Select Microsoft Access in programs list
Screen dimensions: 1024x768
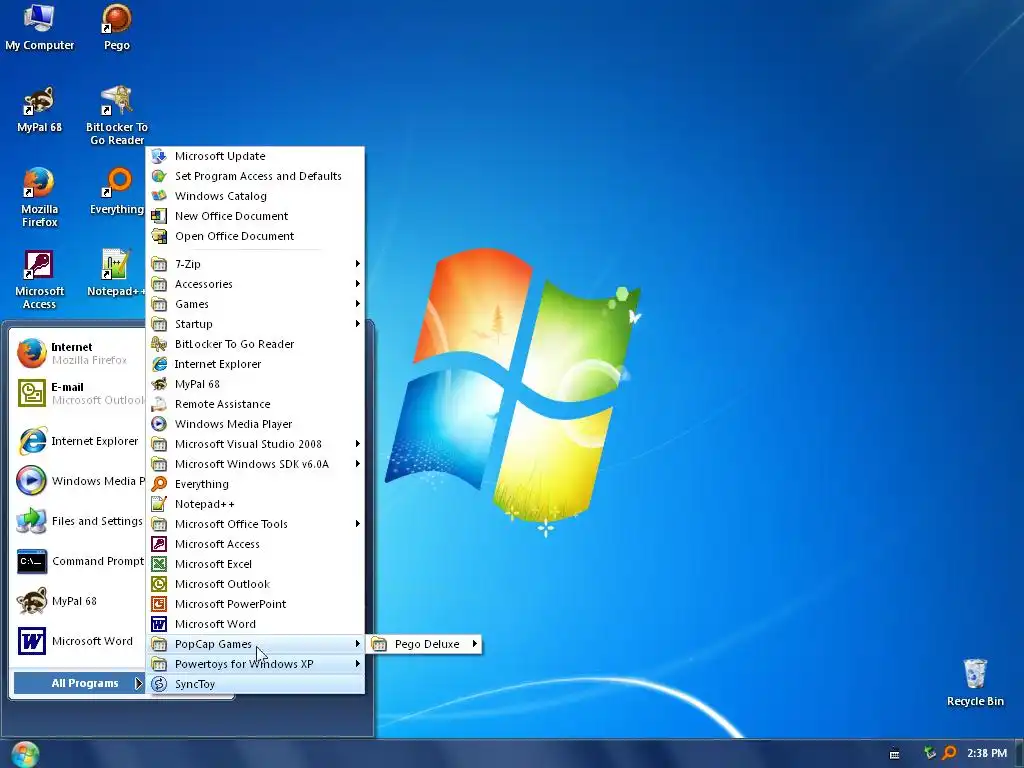[255, 543]
